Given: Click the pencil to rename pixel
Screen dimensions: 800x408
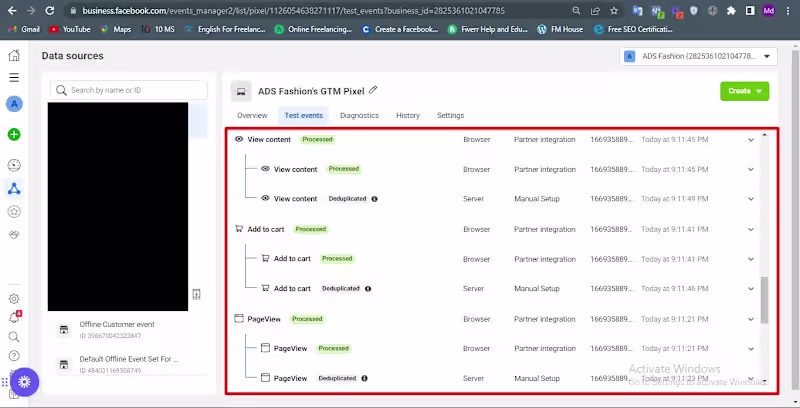Looking at the screenshot, I should (x=373, y=90).
